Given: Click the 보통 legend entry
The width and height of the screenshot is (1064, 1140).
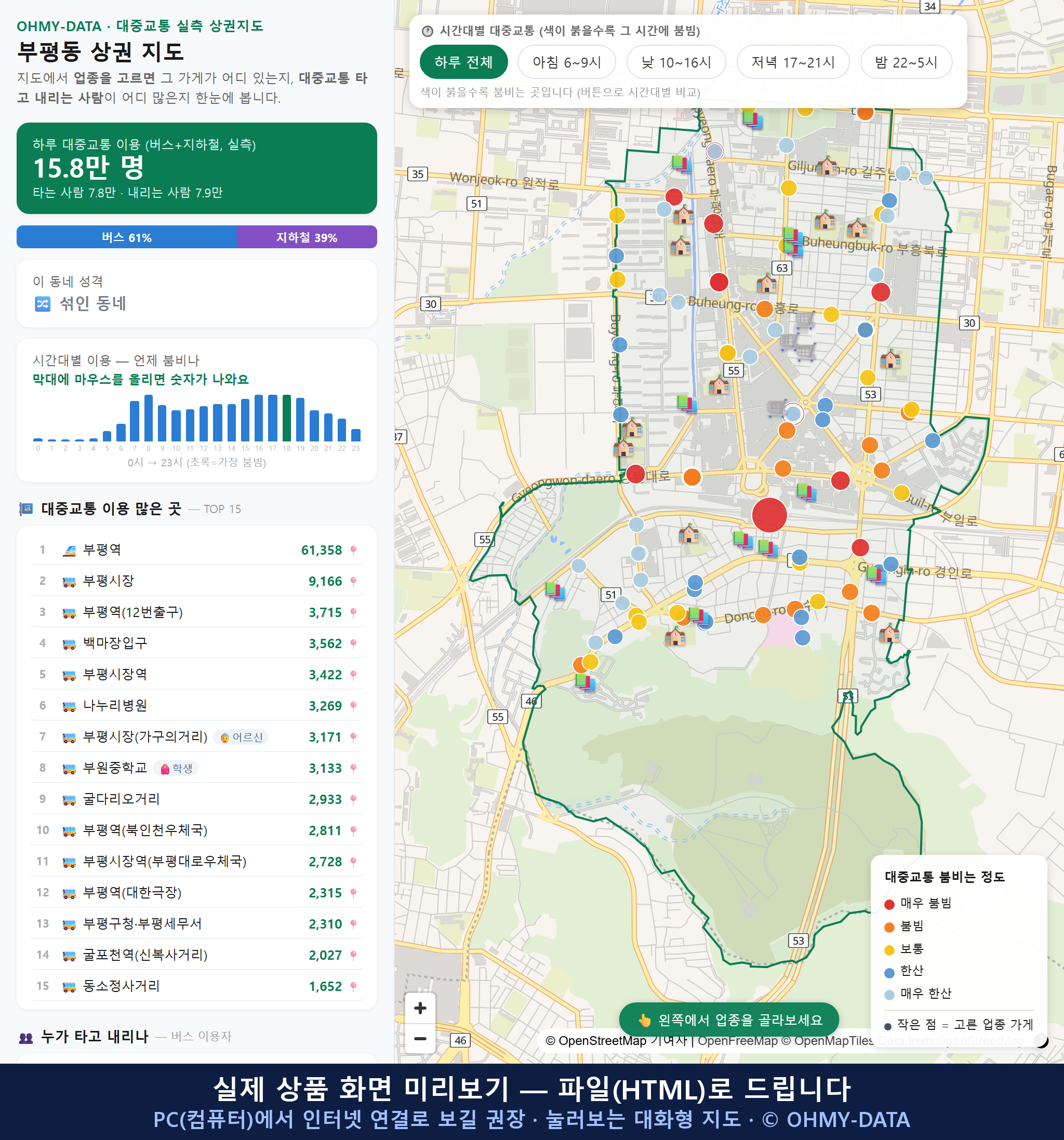Looking at the screenshot, I should (905, 949).
